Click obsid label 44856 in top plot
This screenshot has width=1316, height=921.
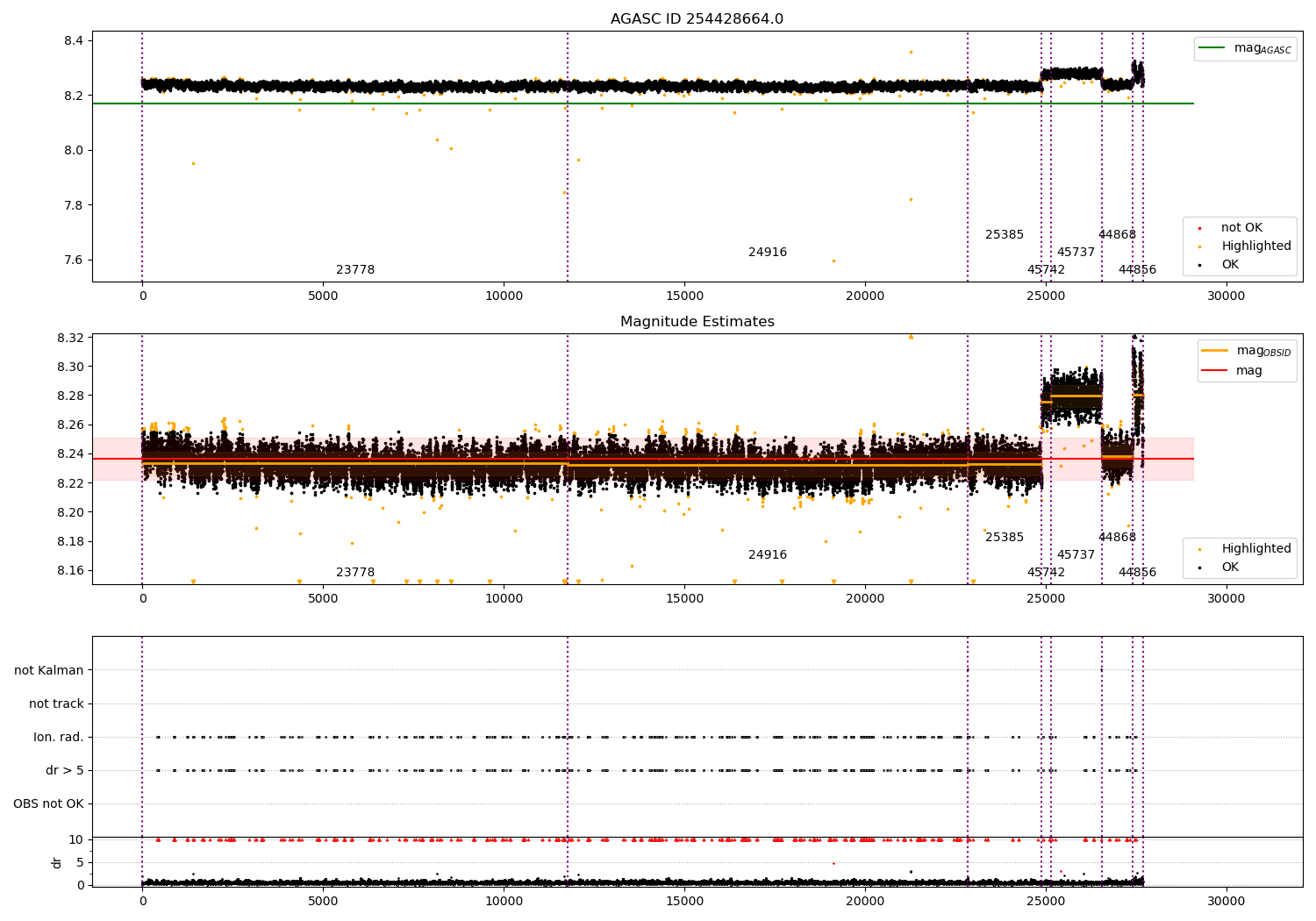click(x=1137, y=269)
